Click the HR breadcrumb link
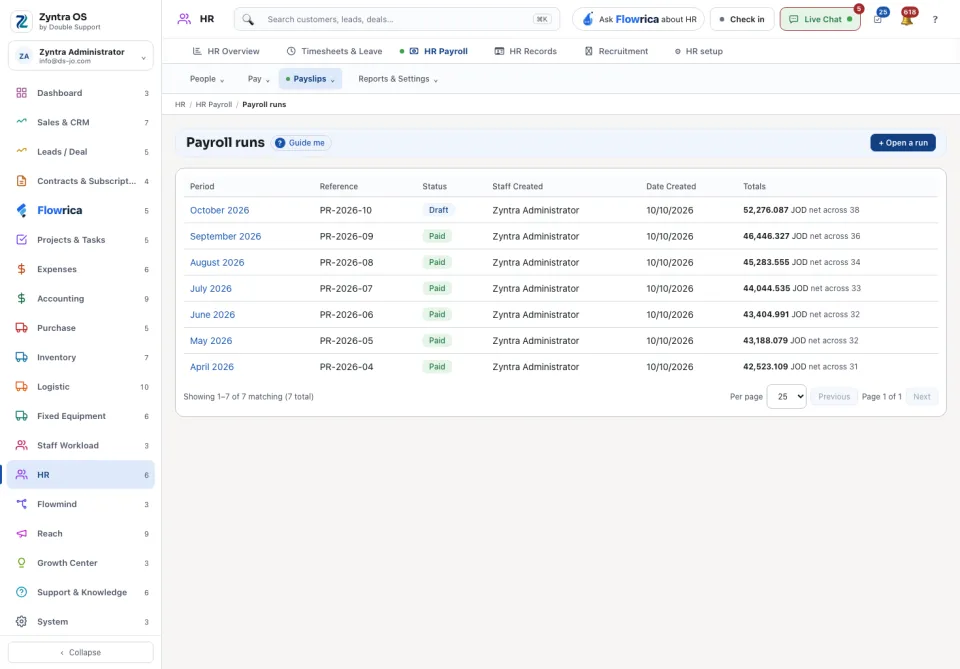Viewport: 960px width, 669px height. tap(180, 105)
